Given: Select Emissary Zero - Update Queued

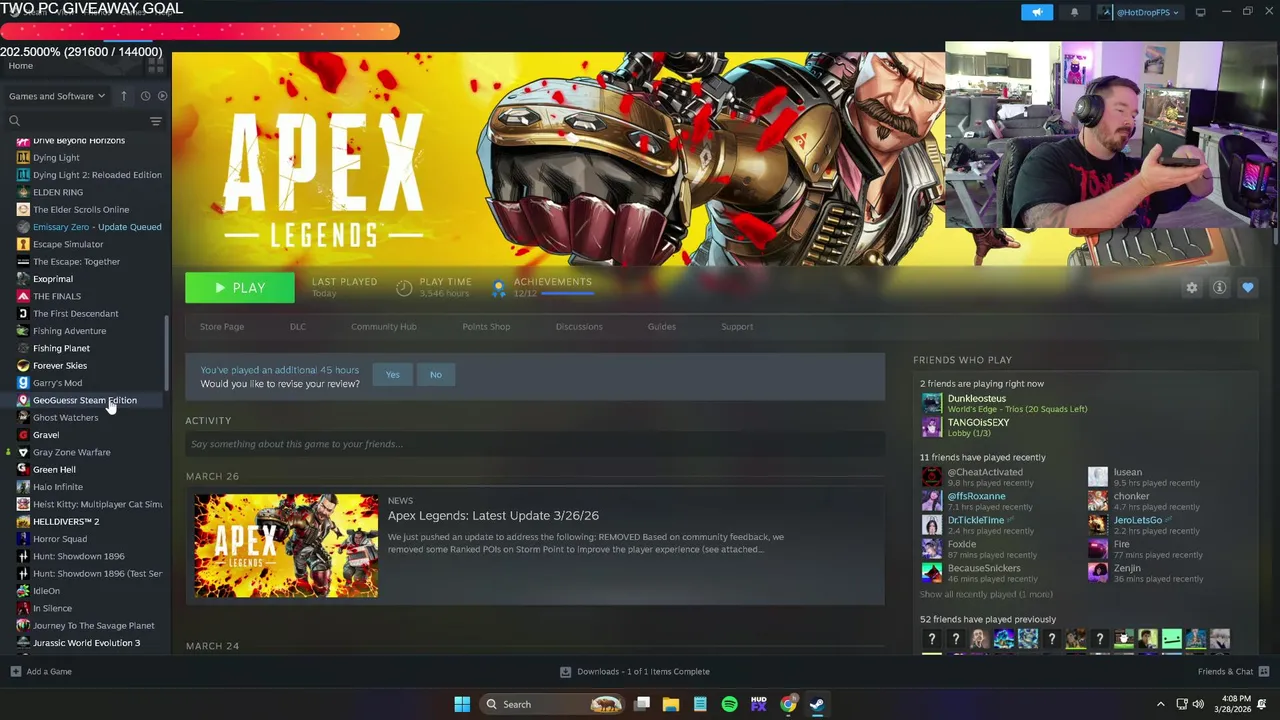Looking at the screenshot, I should tap(97, 227).
